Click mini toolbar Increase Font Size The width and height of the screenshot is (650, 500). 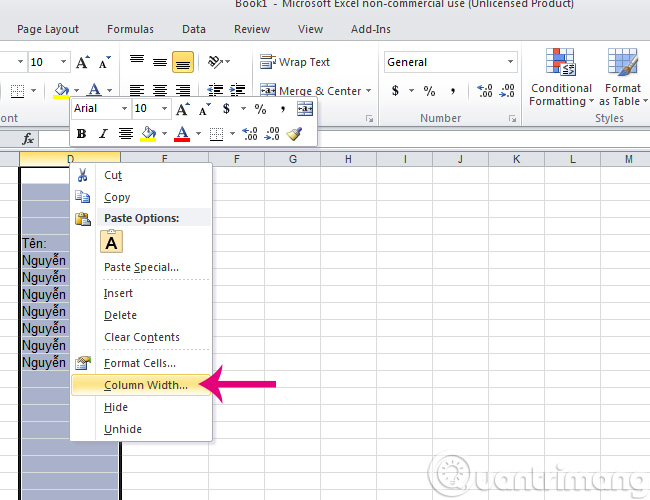pyautogui.click(x=182, y=109)
